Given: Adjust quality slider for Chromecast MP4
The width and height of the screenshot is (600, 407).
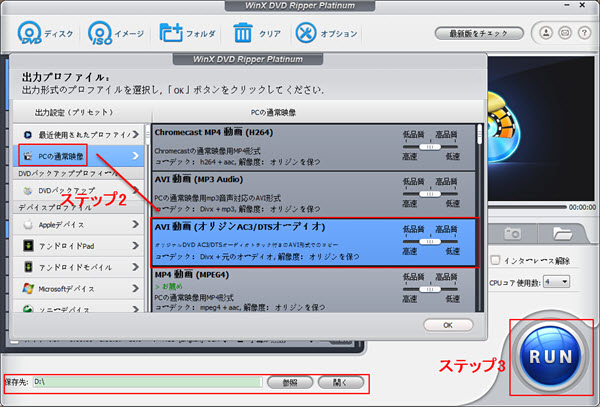Looking at the screenshot, I should [x=430, y=147].
